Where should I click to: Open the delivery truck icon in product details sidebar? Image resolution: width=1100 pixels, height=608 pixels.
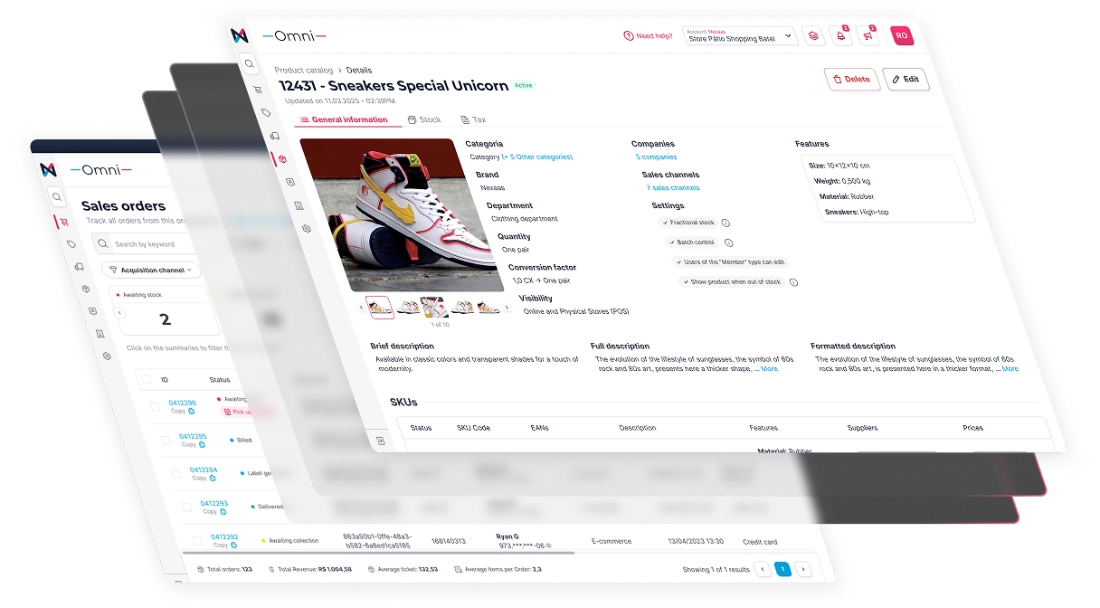[274, 136]
